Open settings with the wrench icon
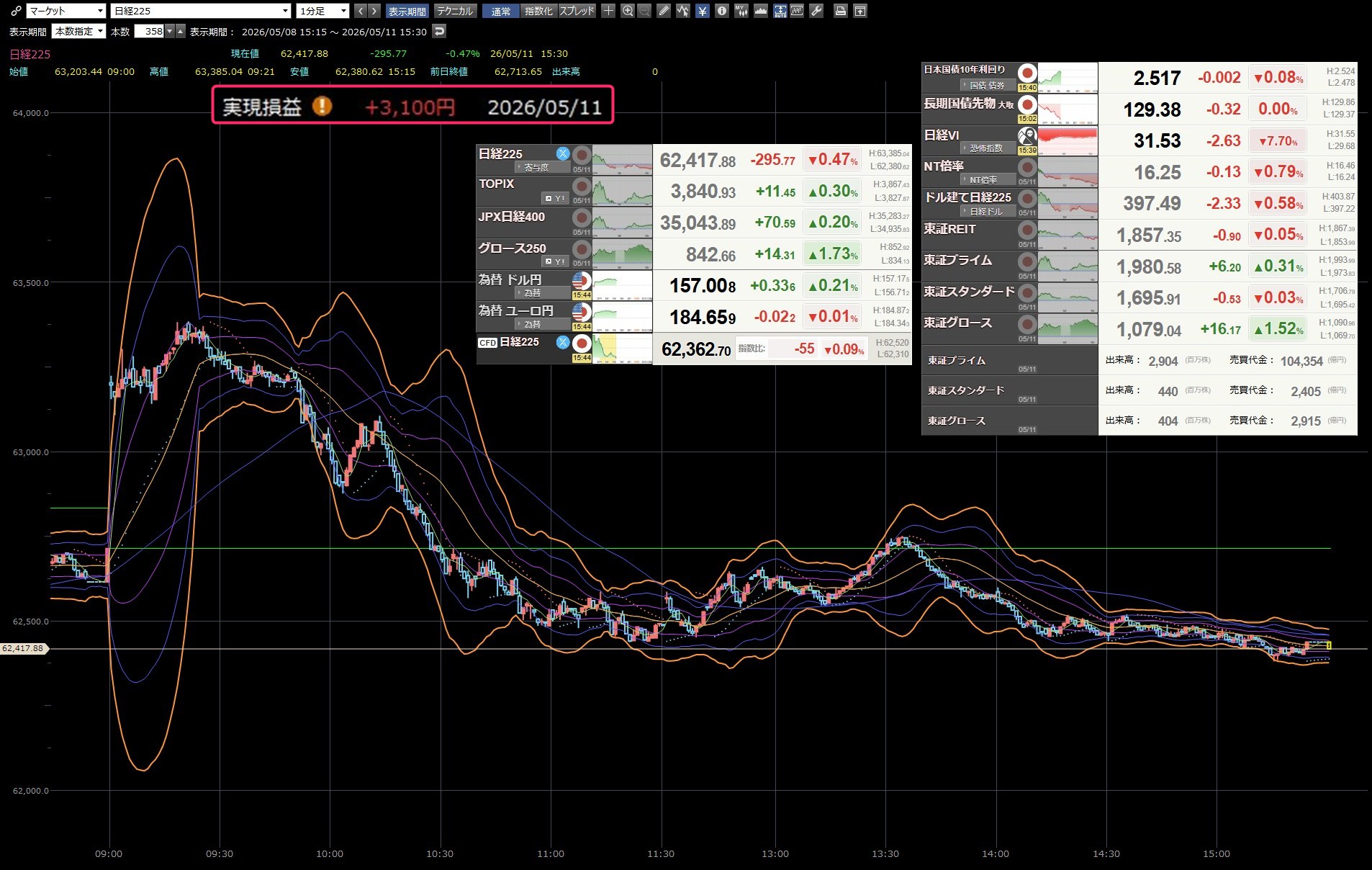Image resolution: width=1372 pixels, height=870 pixels. [x=816, y=11]
